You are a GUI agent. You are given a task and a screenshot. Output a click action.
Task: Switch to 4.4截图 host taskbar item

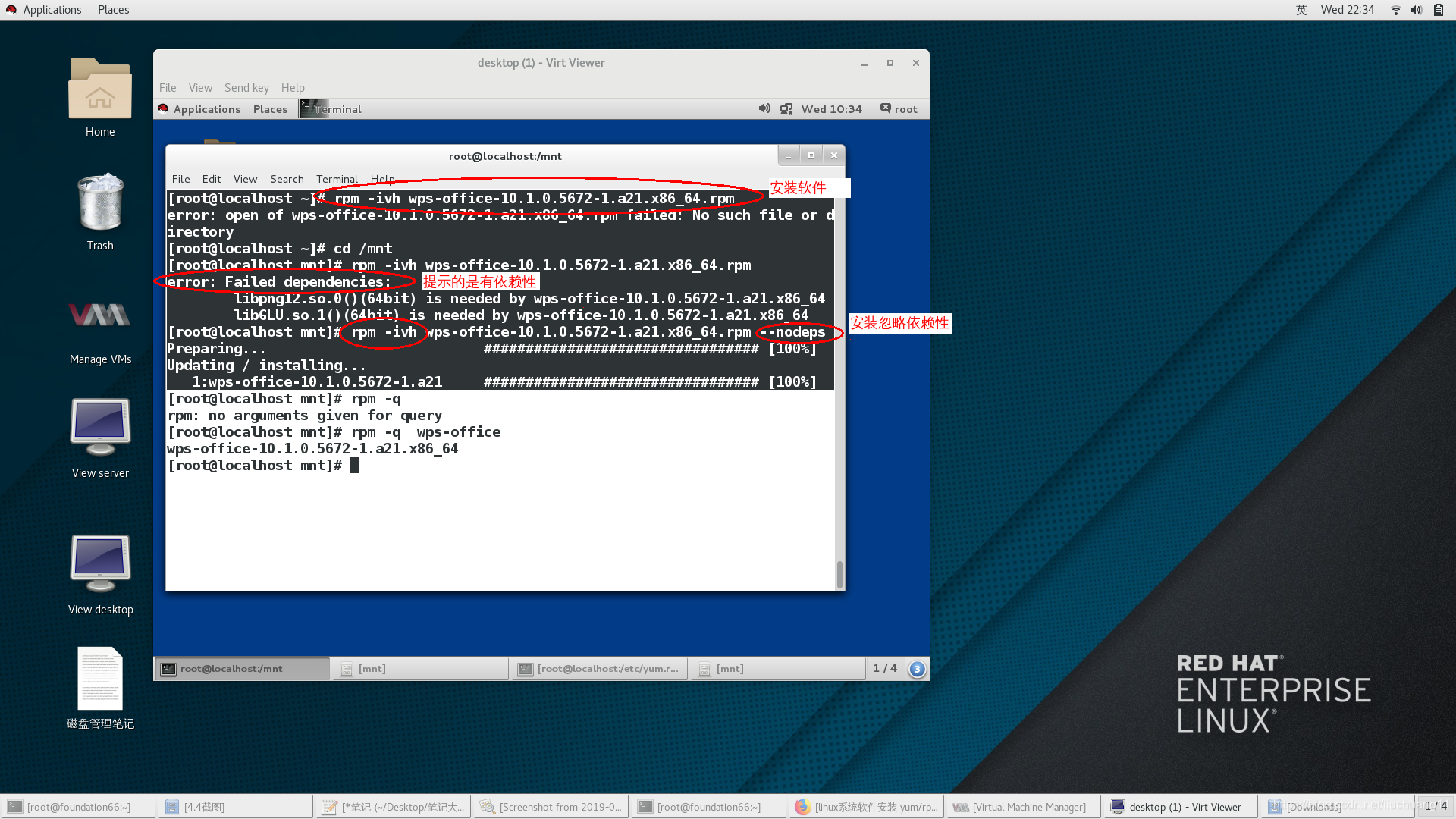236,807
